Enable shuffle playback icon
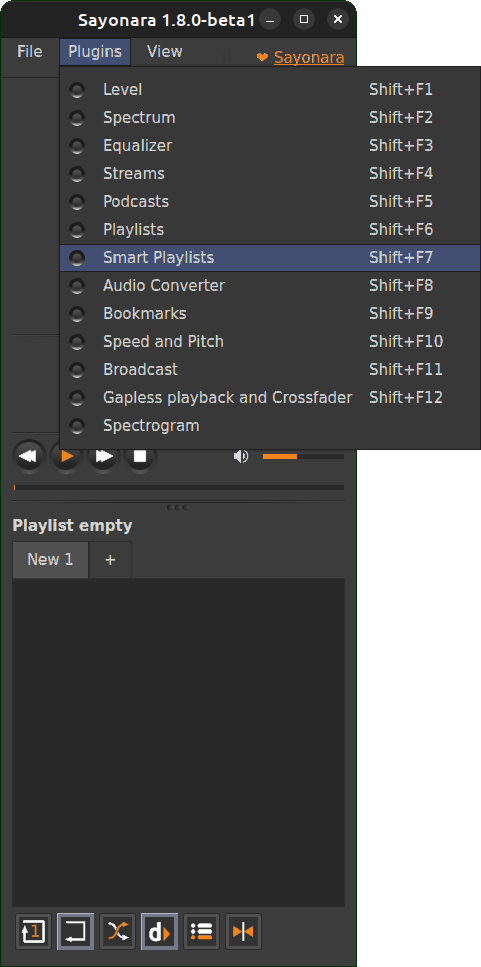This screenshot has height=967, width=481. [x=117, y=931]
